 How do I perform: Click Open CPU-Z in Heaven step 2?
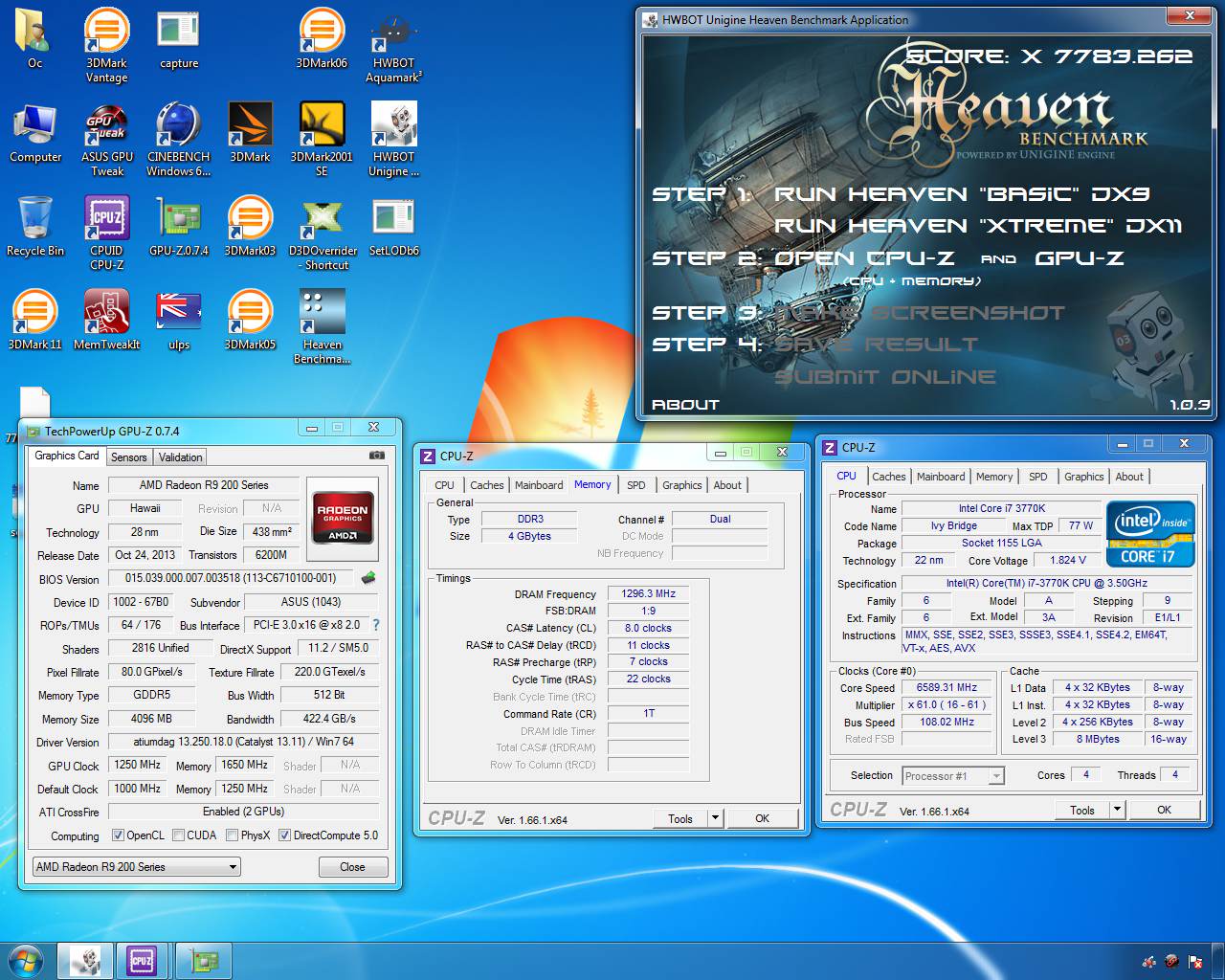point(863,258)
